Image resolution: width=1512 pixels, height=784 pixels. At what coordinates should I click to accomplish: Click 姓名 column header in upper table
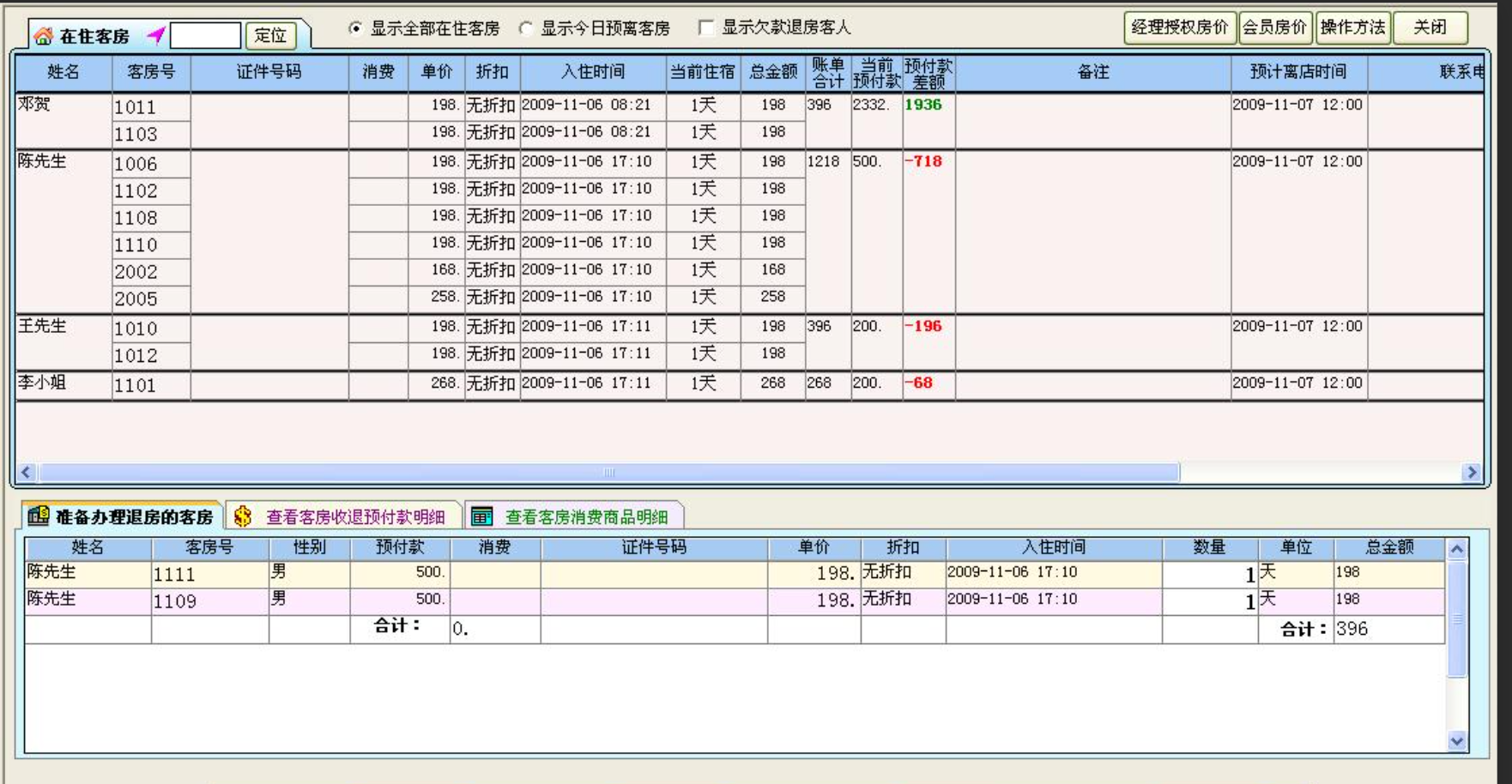[64, 72]
